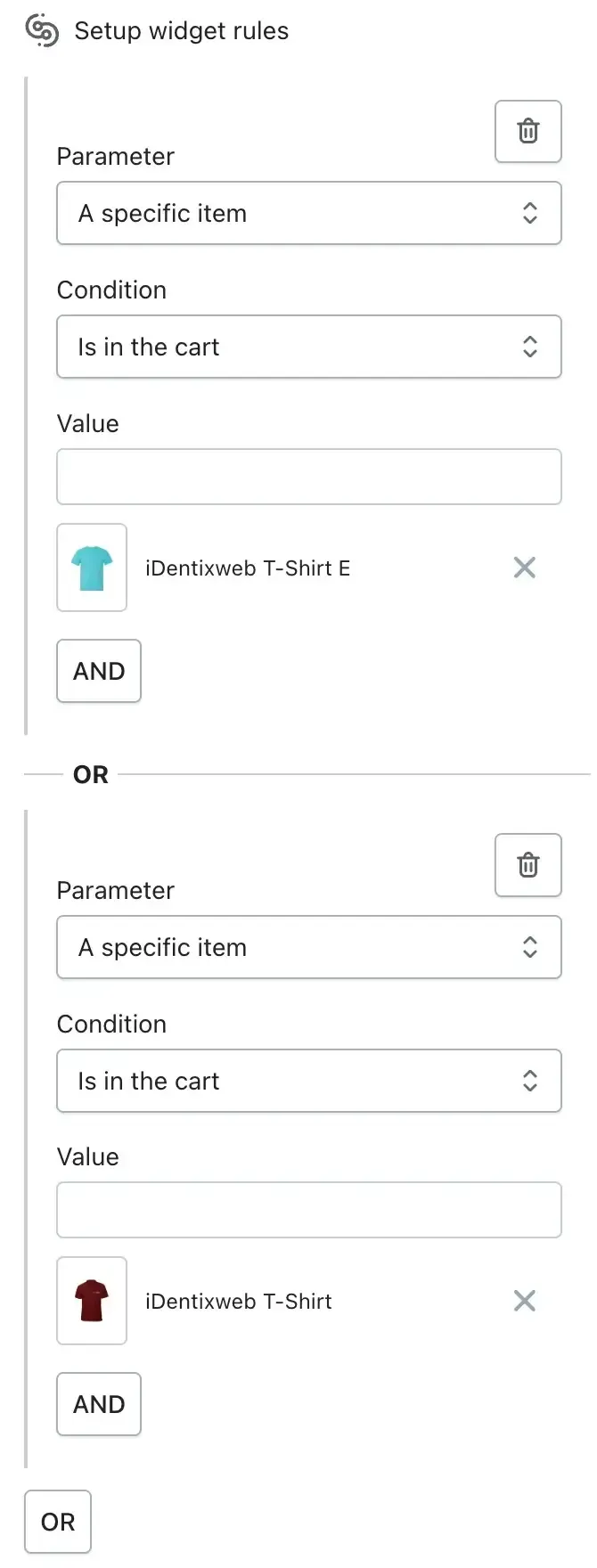Delete the second rule with trash icon
The height and width of the screenshot is (1568, 597).
(528, 864)
